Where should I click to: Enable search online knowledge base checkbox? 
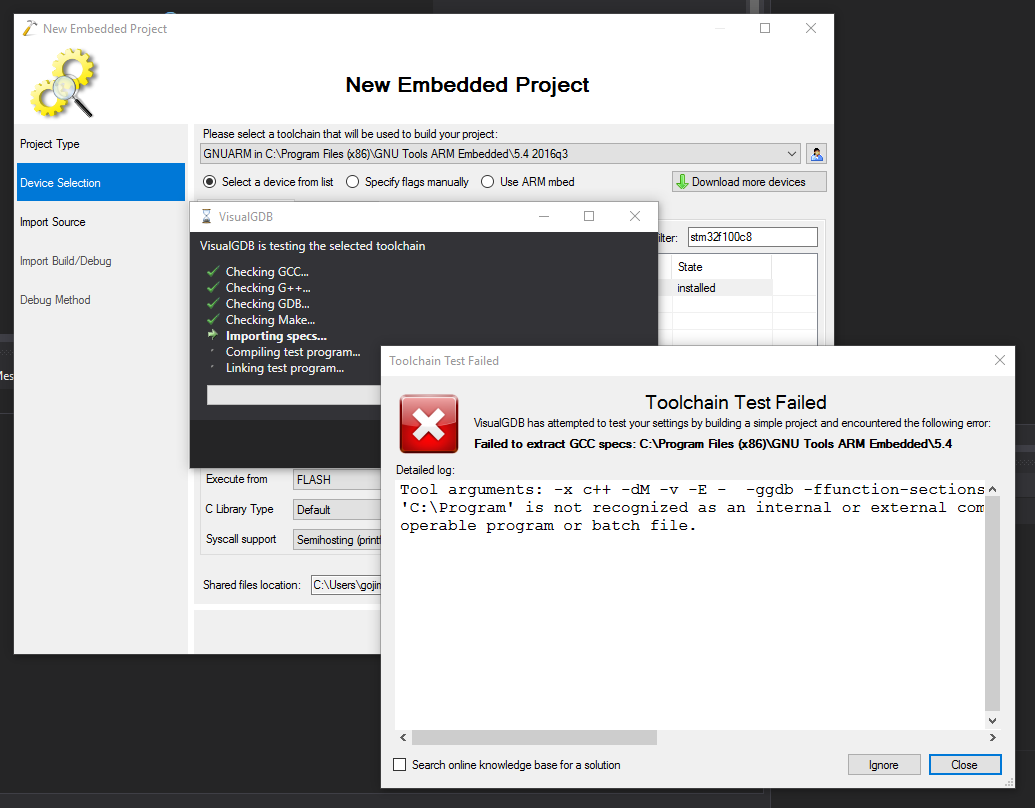coord(399,764)
